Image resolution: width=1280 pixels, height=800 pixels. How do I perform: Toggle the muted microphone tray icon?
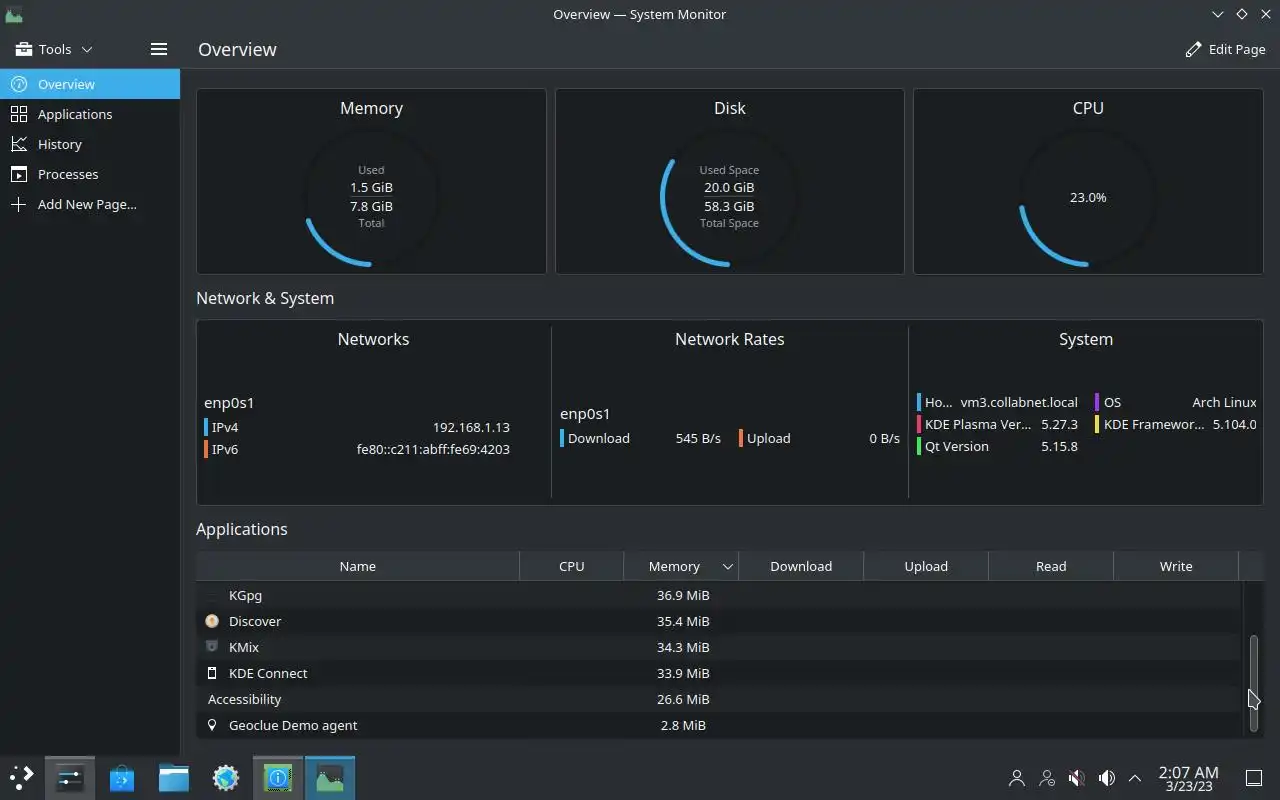(1076, 777)
